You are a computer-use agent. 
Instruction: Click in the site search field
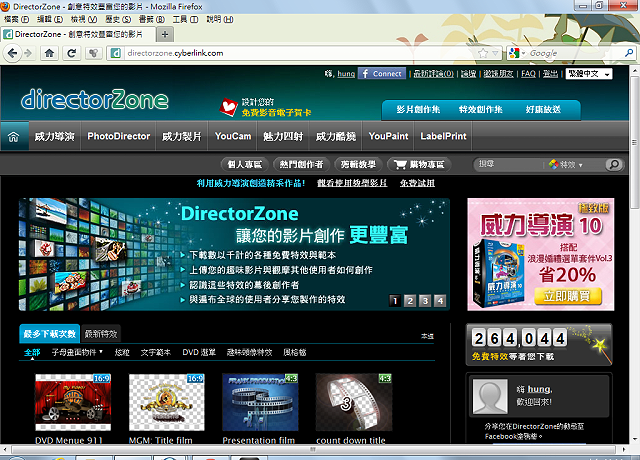coord(509,164)
